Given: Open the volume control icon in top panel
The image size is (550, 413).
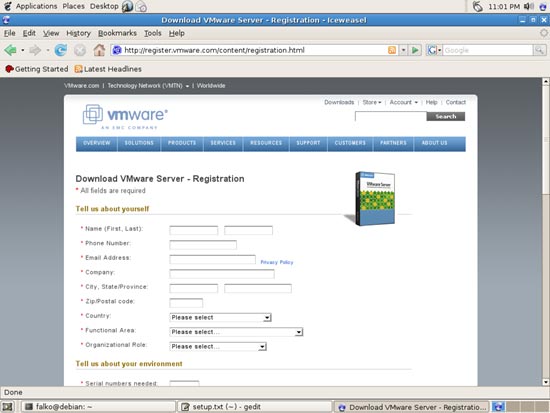Looking at the screenshot, I should tap(528, 6).
